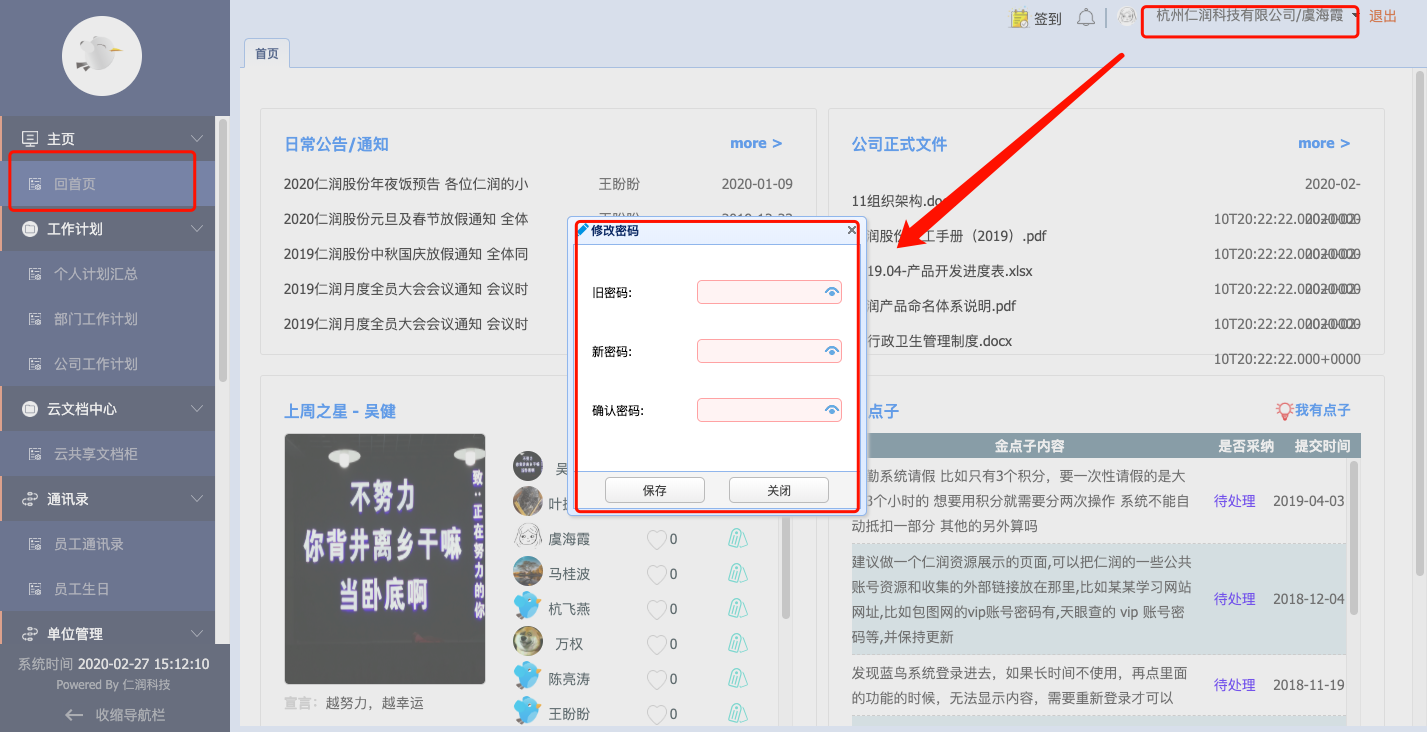Click the green paperclip icon beside 马桂波

737,574
